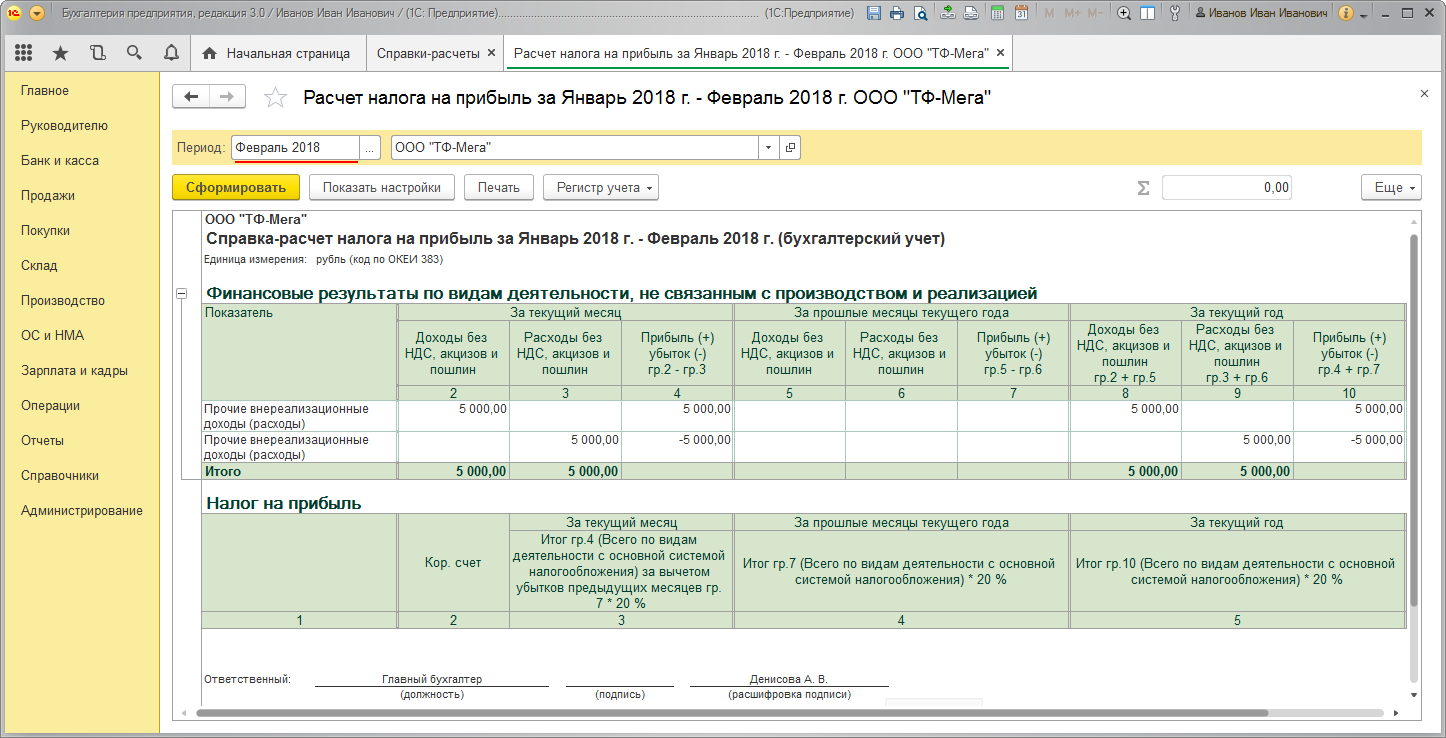Open the Calculator icon
Screen dimensions: 1446x738
click(997, 14)
